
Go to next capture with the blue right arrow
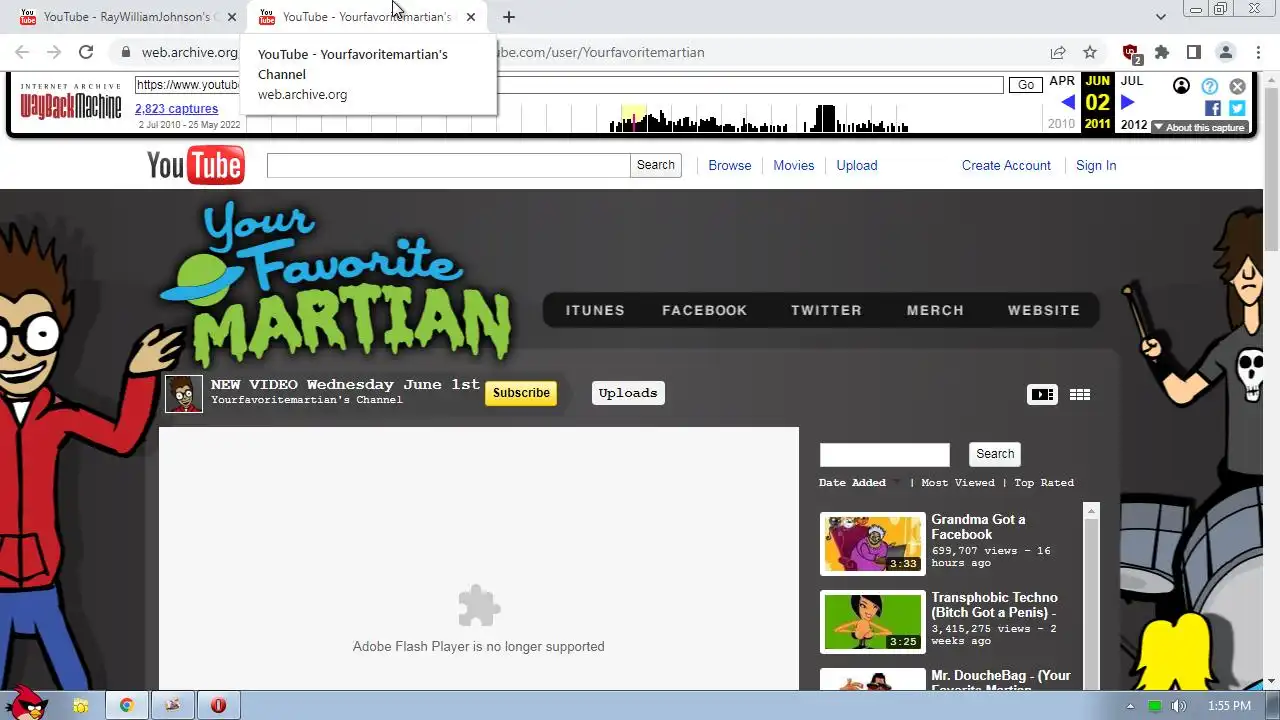click(1128, 102)
